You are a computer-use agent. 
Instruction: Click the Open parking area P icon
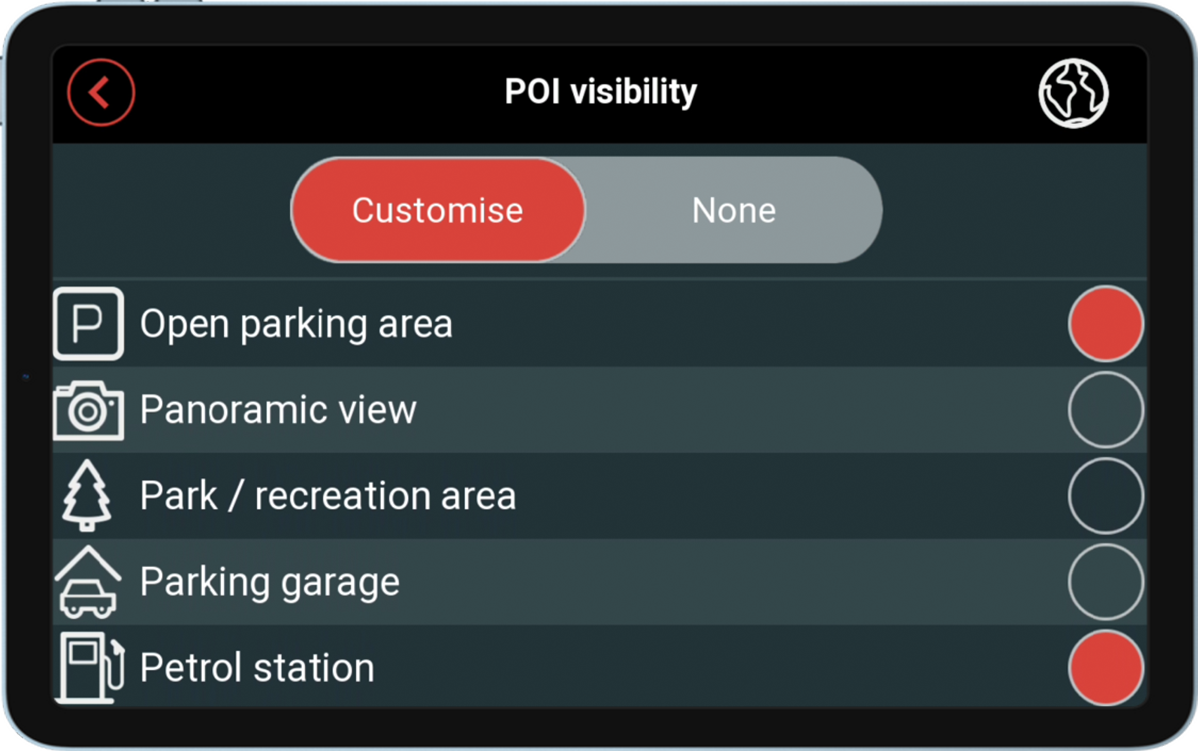(88, 324)
